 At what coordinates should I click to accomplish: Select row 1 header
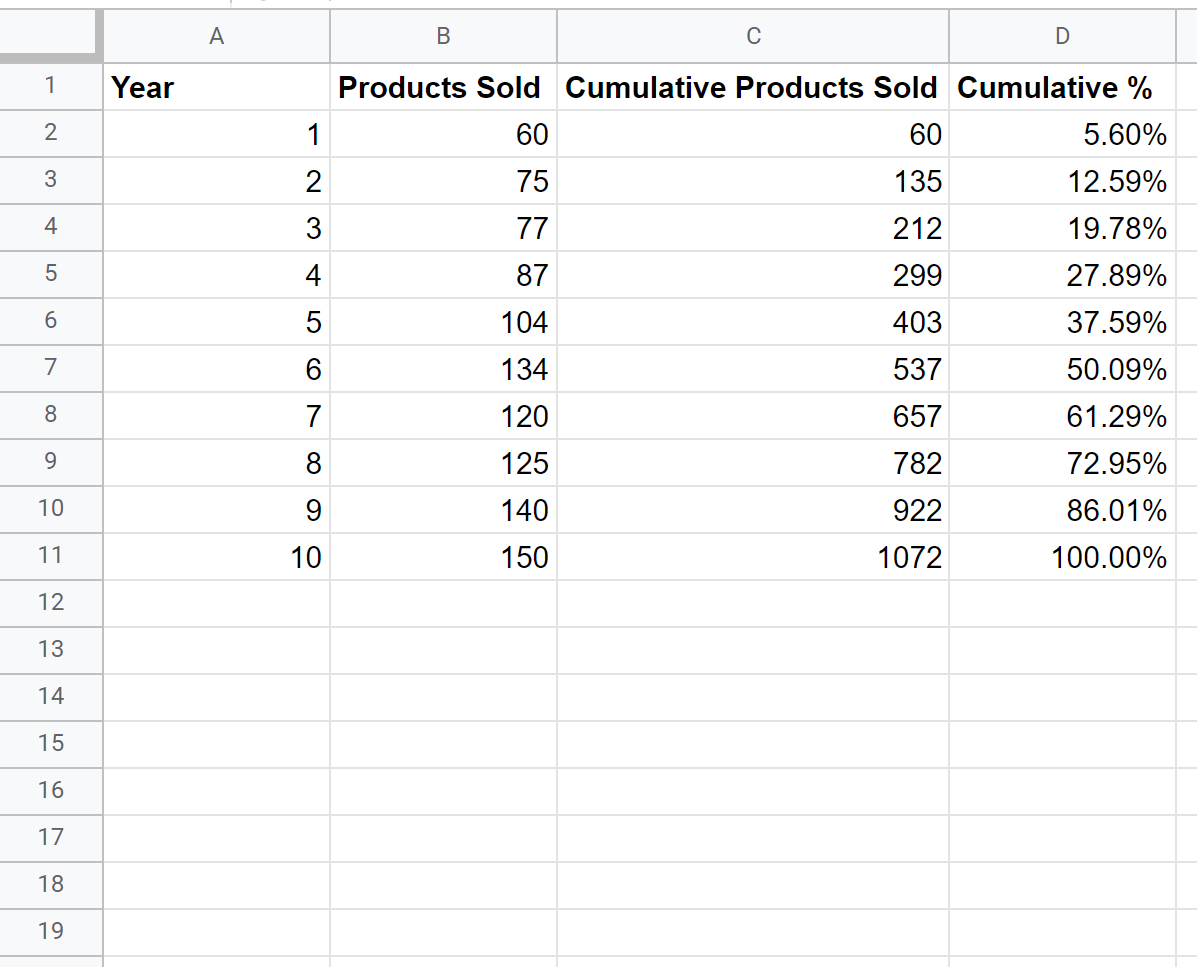click(x=51, y=87)
